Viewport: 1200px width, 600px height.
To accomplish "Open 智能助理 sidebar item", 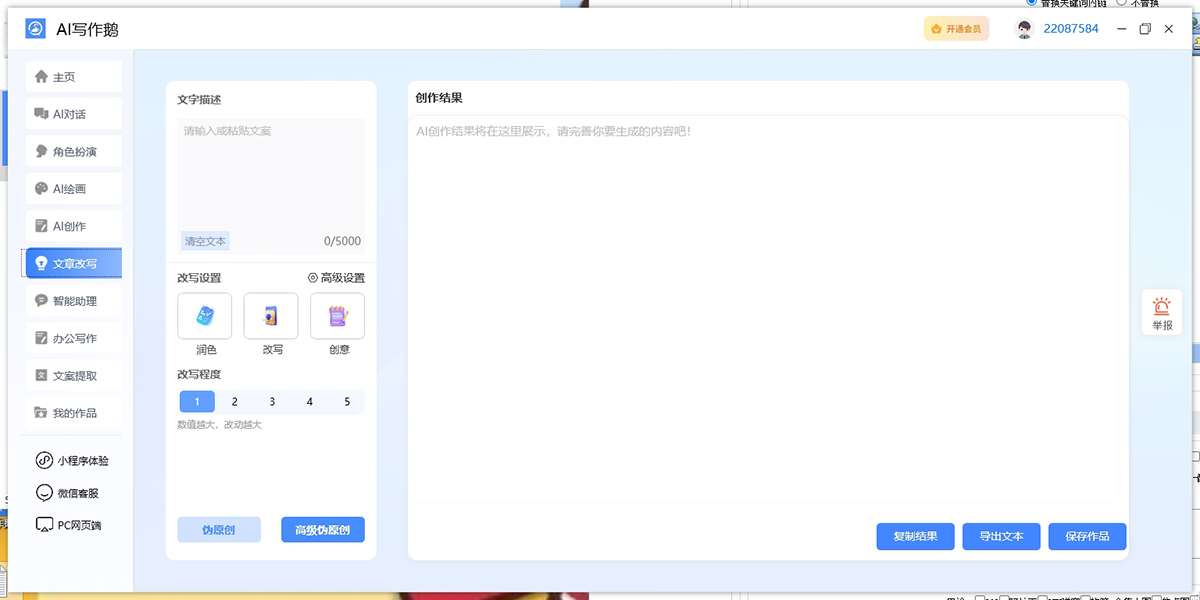I will 74,301.
